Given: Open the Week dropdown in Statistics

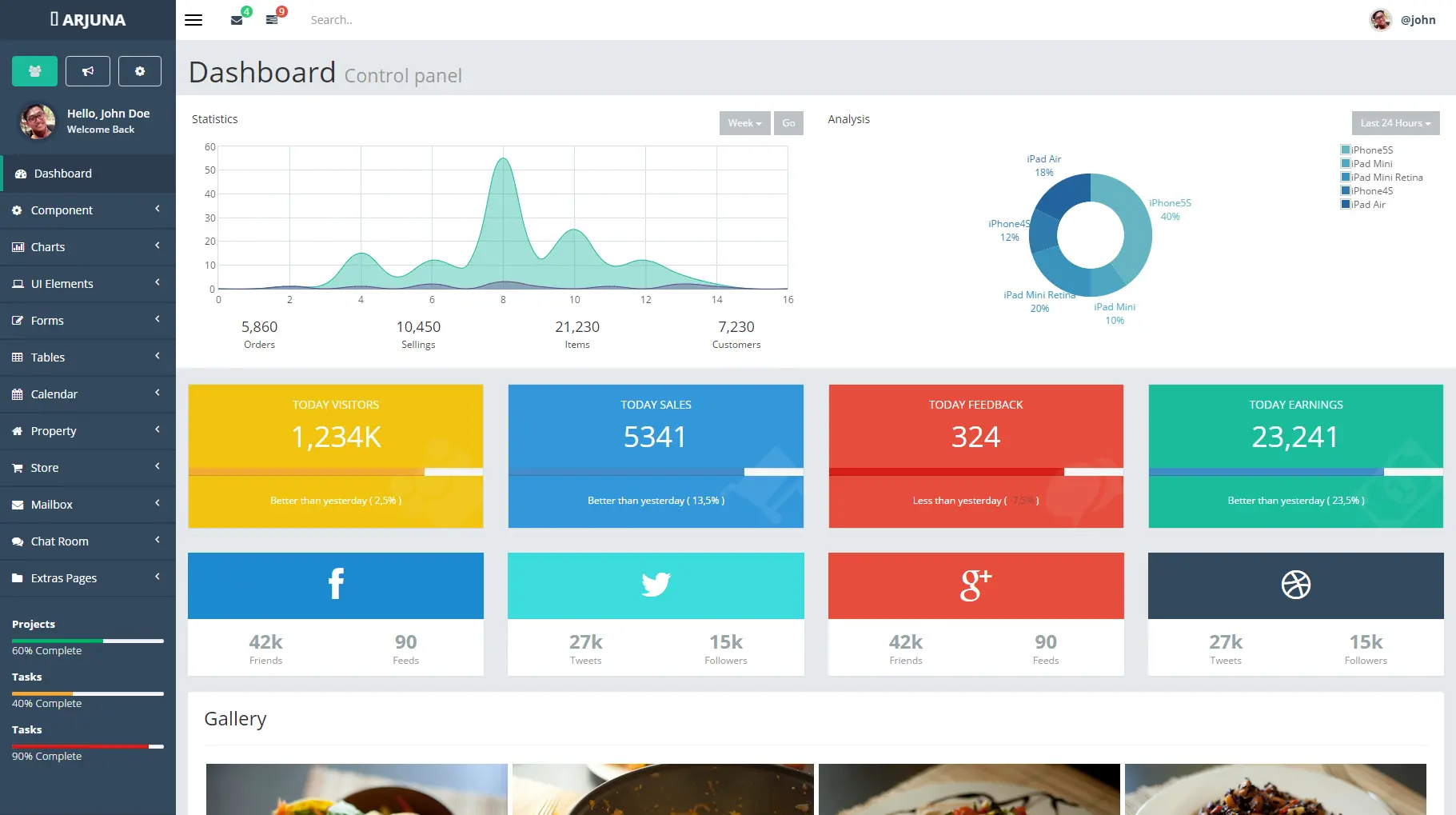Looking at the screenshot, I should click(x=745, y=123).
